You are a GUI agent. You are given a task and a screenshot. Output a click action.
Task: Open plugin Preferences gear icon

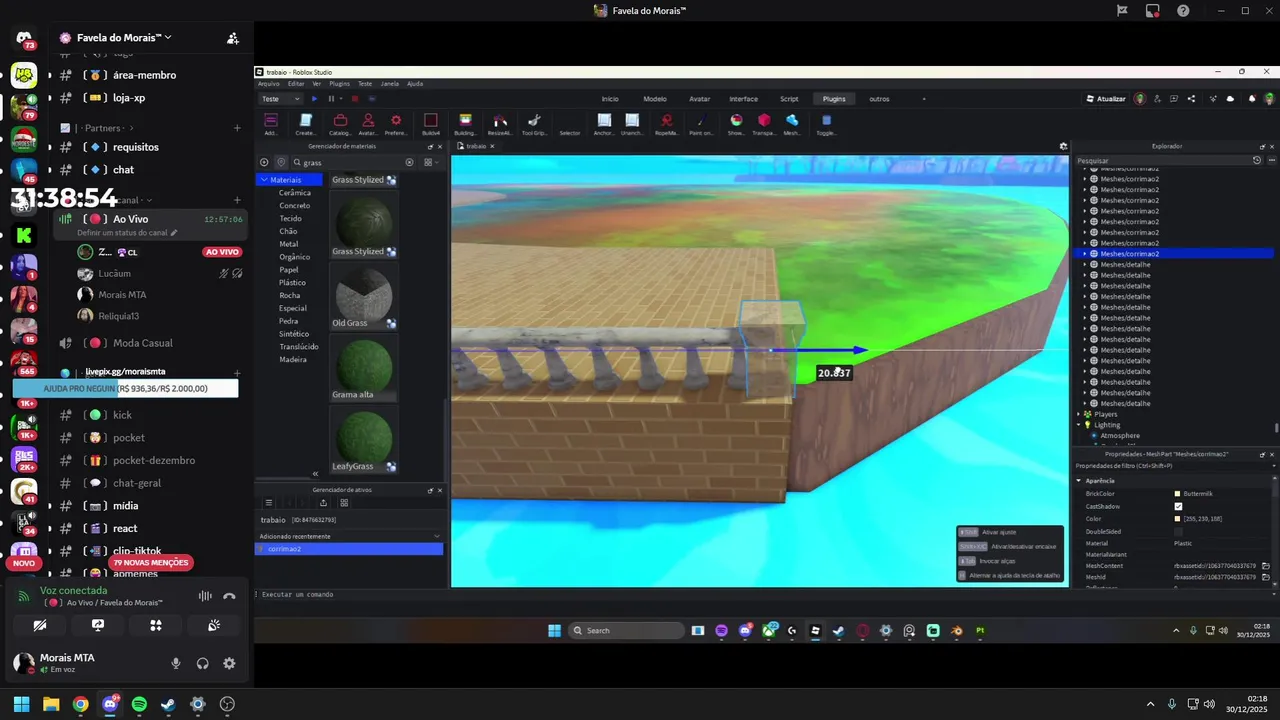coord(396,124)
